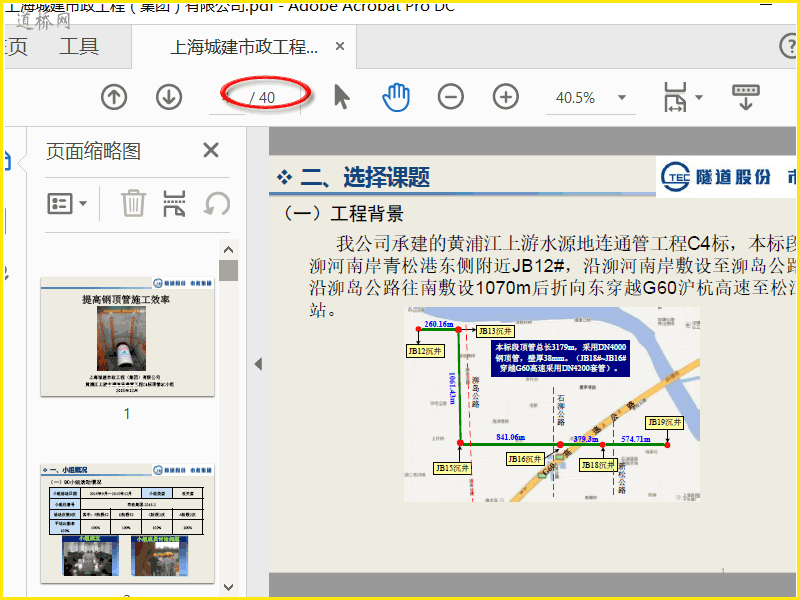The height and width of the screenshot is (600, 800).
Task: Click the blue 本标段顶管总长3179m info box
Action: (560, 358)
